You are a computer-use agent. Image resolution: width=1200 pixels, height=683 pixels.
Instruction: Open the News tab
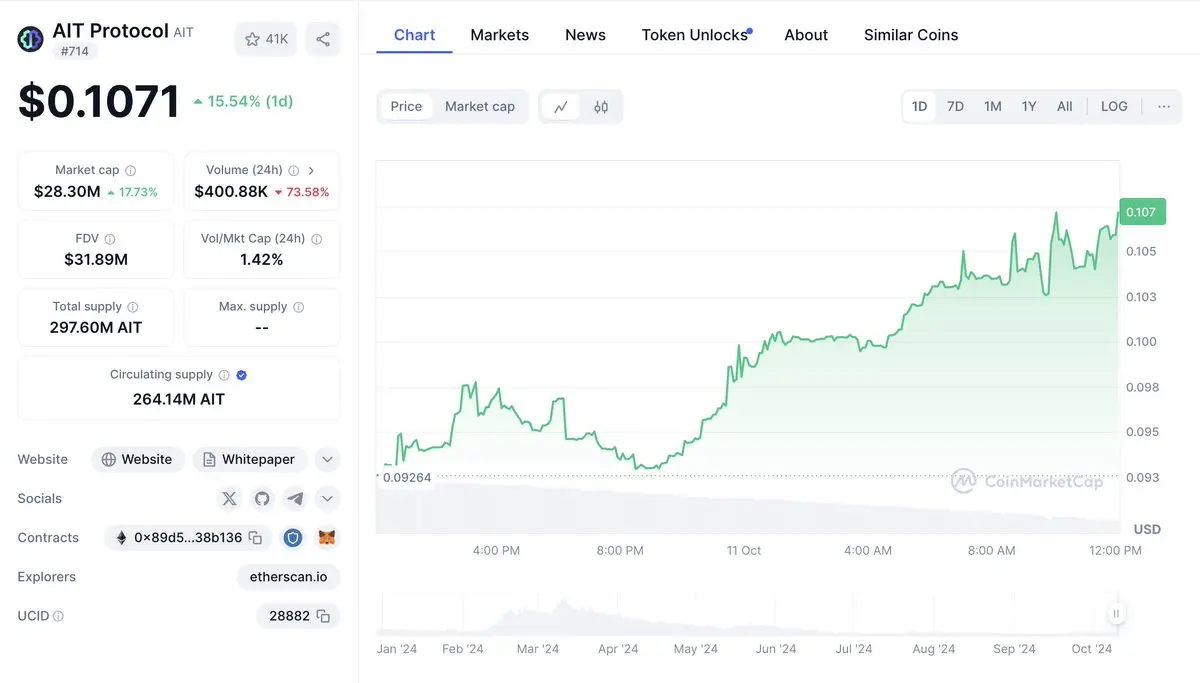pyautogui.click(x=585, y=35)
